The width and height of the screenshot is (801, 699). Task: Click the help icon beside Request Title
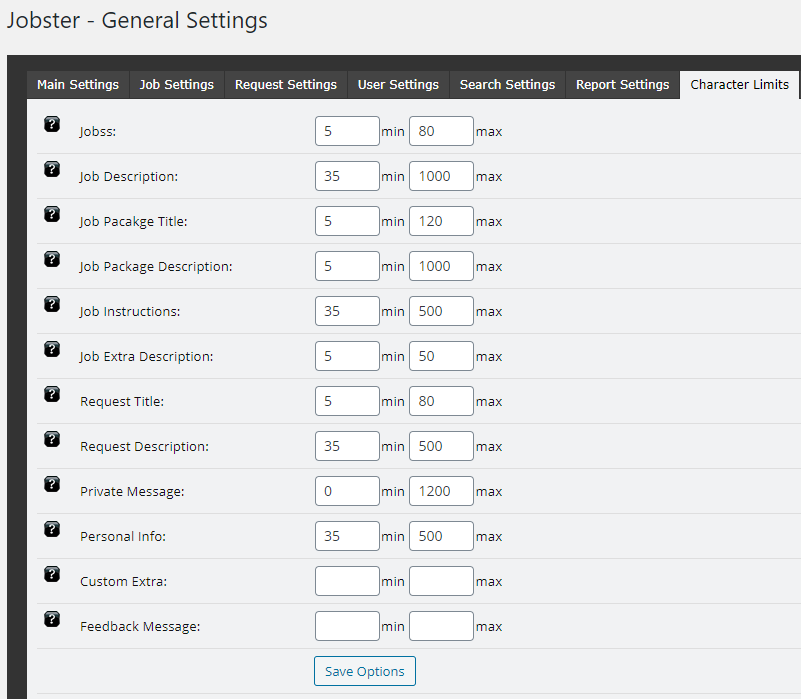[52, 394]
